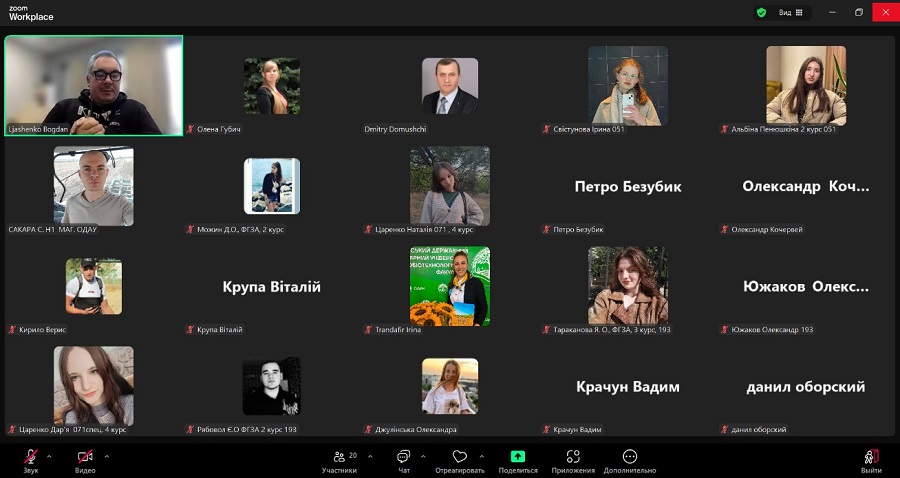Viewport: 900px width, 478px height.
Task: Click the green shield encryption icon
Action: point(761,12)
